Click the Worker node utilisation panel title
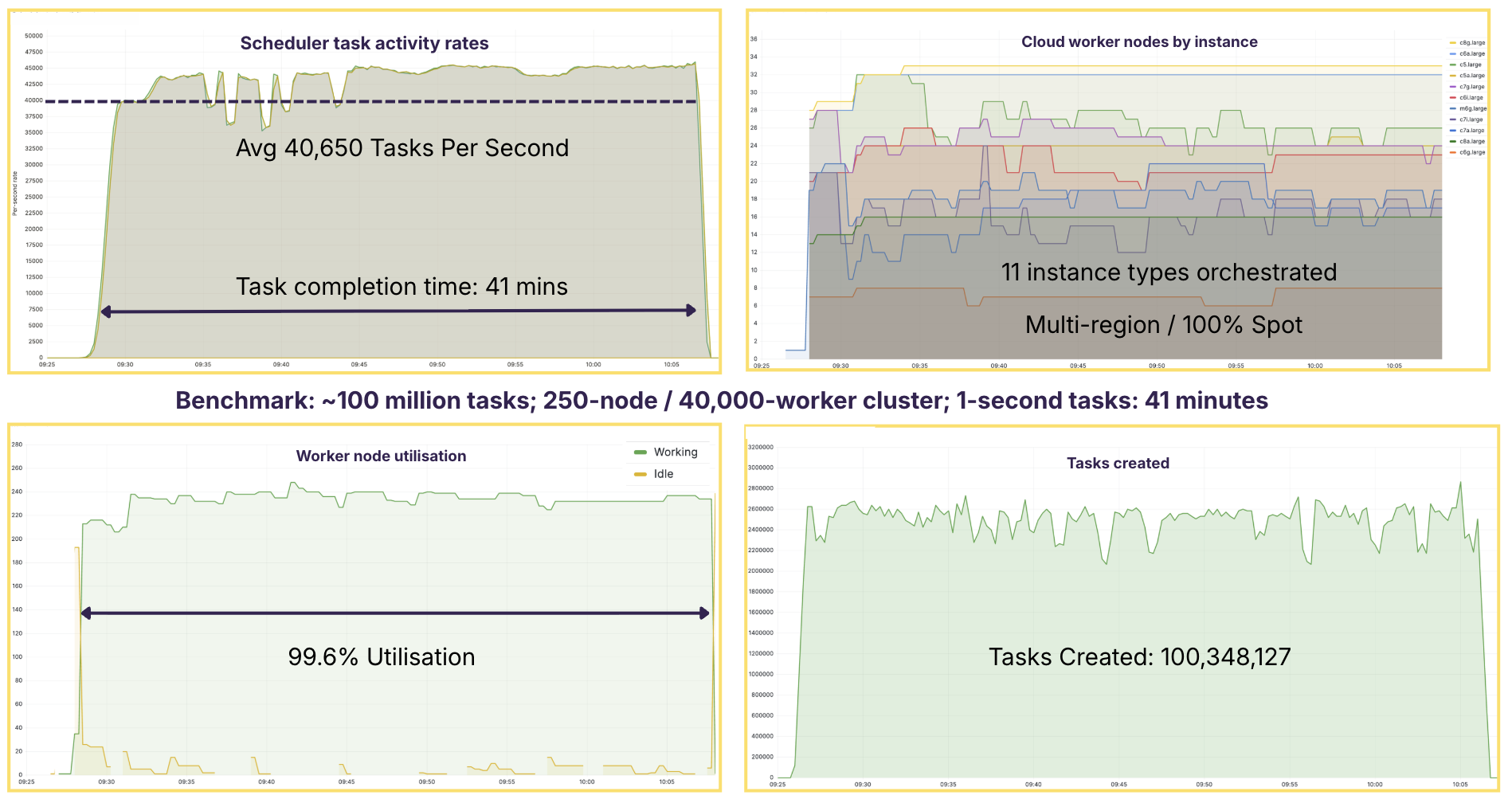The width and height of the screenshot is (1512, 803). pos(381,456)
